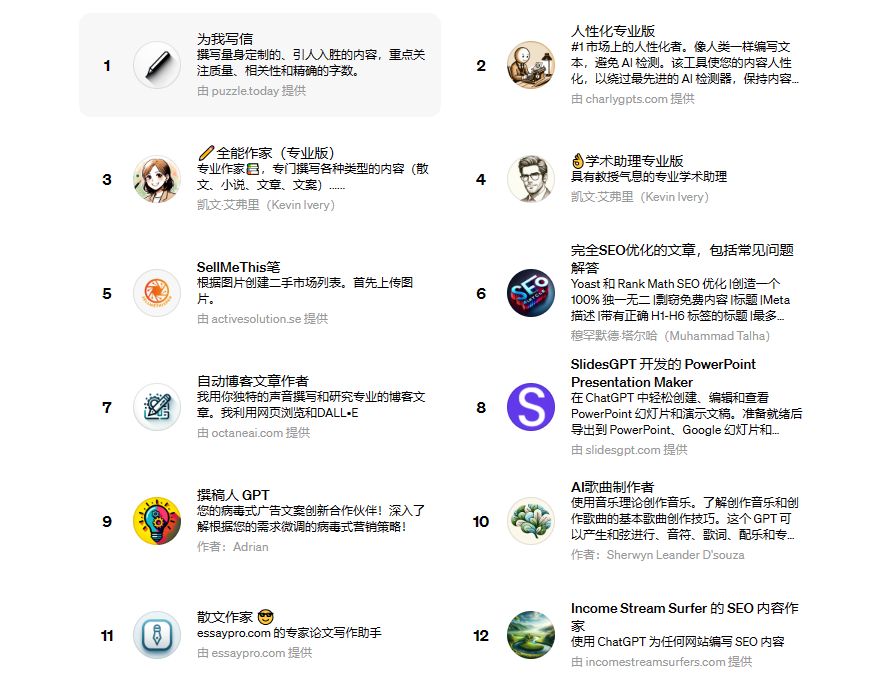
Task: Click the 由 essaypro.com 提供 attribution
Action: point(255,653)
